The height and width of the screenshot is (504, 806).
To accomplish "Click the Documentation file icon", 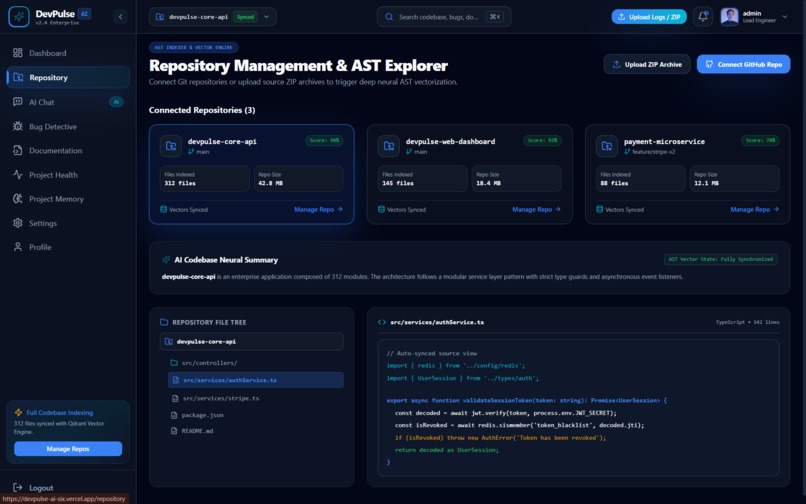I will tap(17, 150).
